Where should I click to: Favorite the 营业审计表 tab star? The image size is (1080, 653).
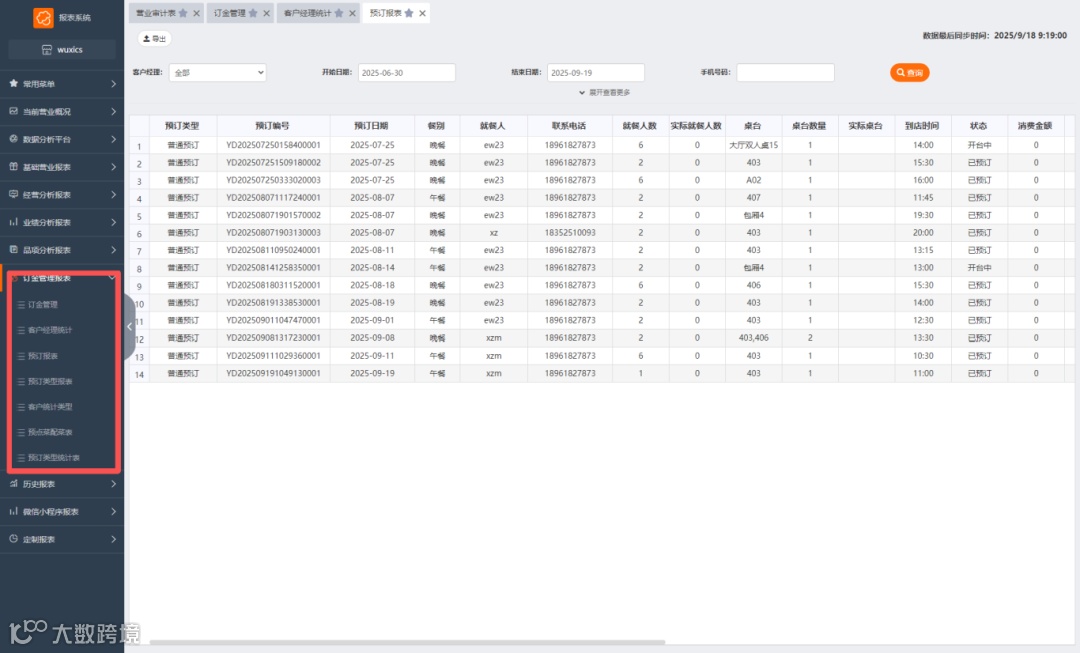tap(183, 13)
